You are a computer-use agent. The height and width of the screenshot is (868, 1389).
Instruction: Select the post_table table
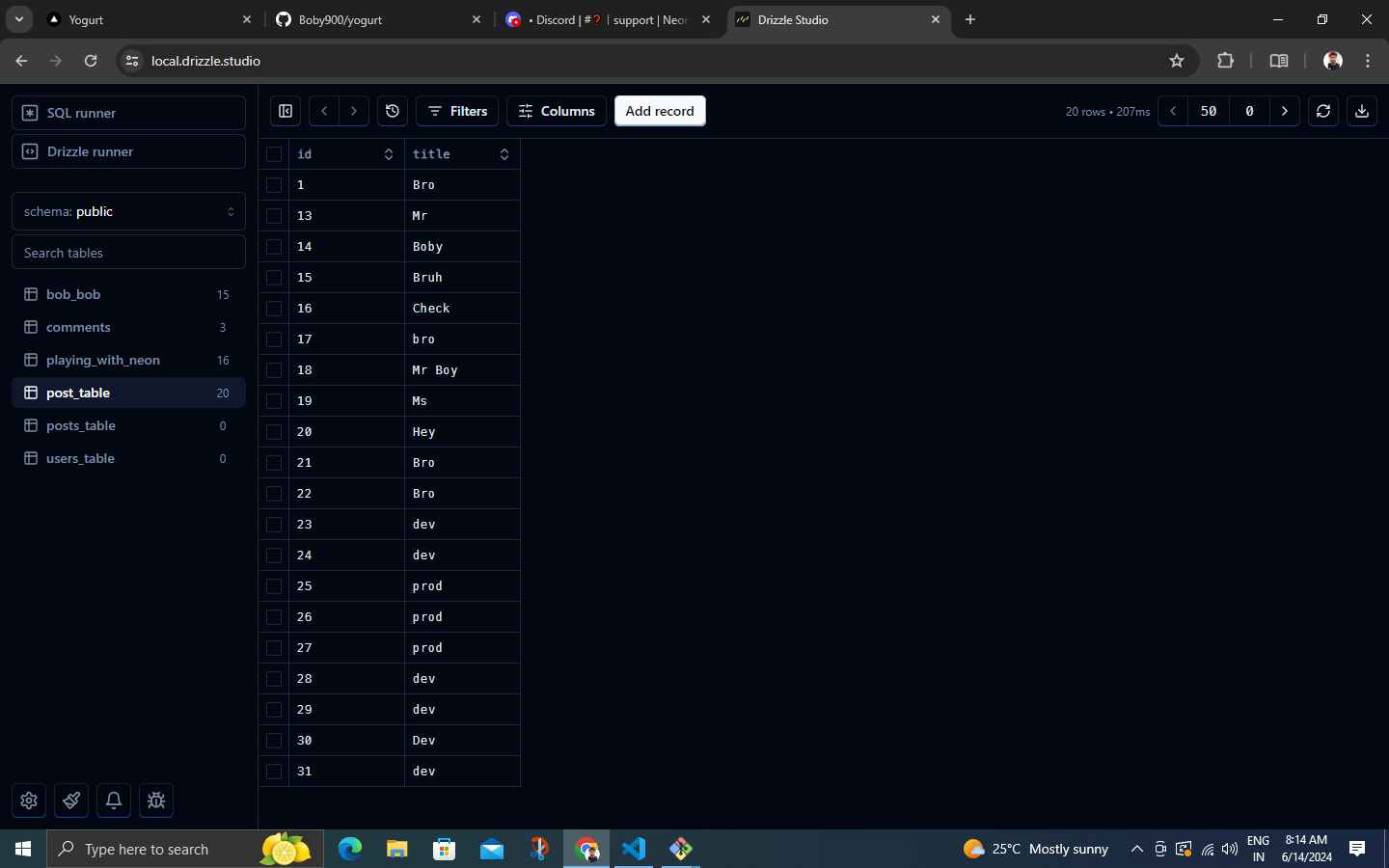[128, 393]
